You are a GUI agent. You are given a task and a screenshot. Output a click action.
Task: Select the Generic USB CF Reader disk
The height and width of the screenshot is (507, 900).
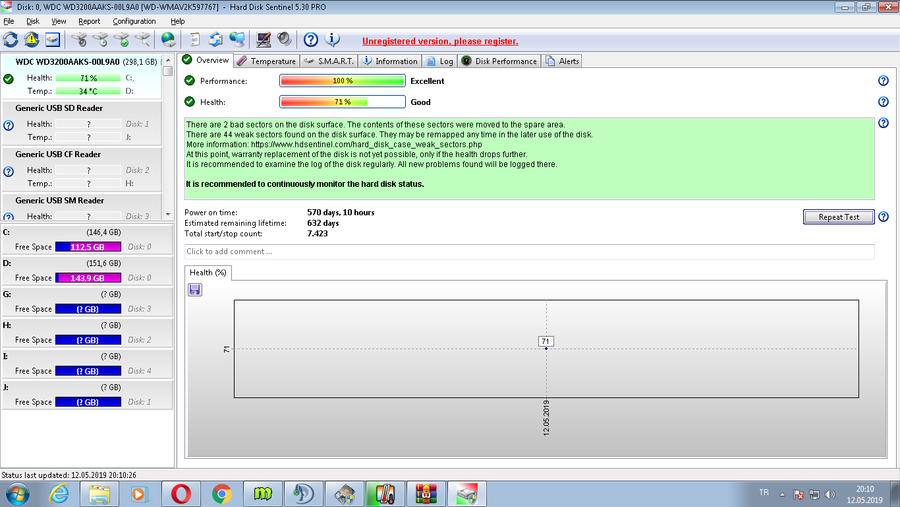pos(82,169)
